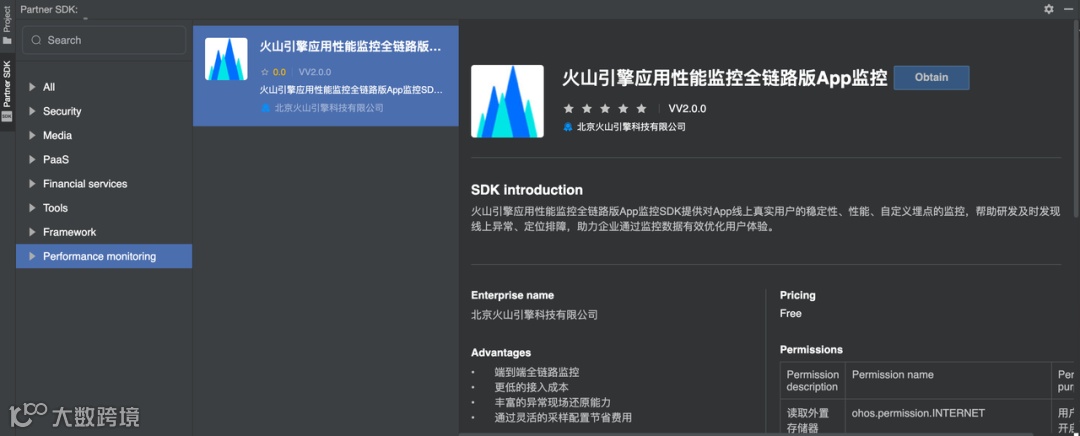1080x436 pixels.
Task: Click the Enterprise name value text
Action: 534,315
